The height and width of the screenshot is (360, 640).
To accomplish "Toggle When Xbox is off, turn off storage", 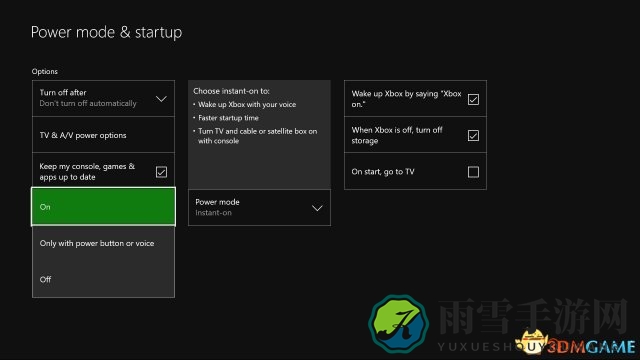I will coord(473,135).
